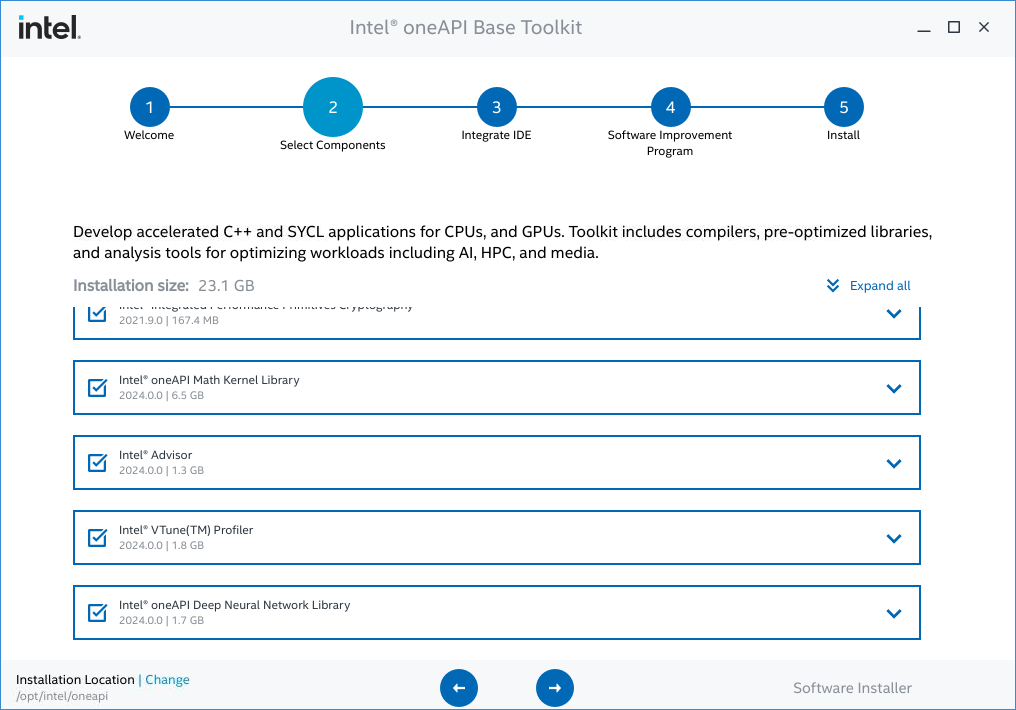
Task: Jump to step 5 Install
Action: click(844, 107)
